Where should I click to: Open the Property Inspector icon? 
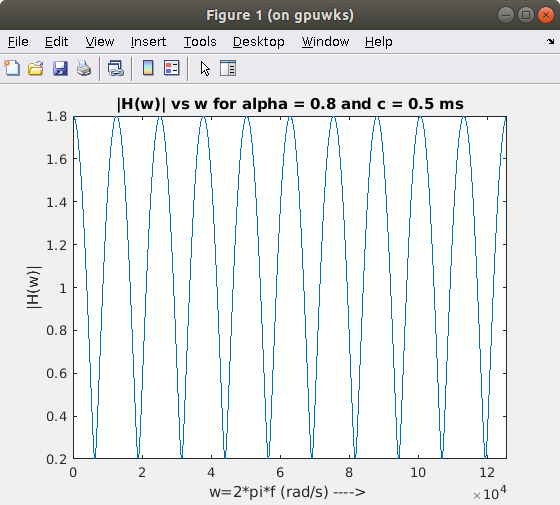pos(228,68)
